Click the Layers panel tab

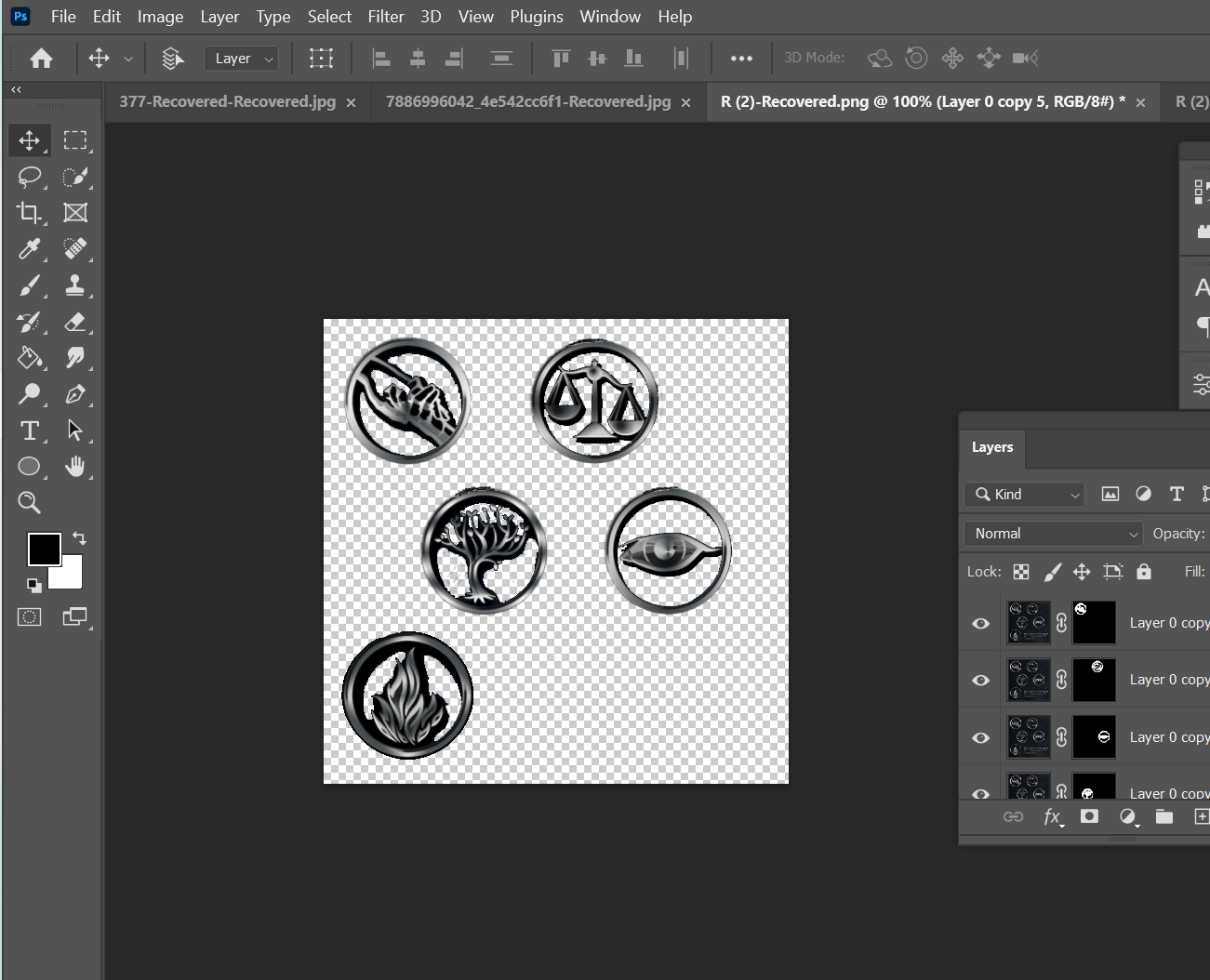click(x=992, y=447)
